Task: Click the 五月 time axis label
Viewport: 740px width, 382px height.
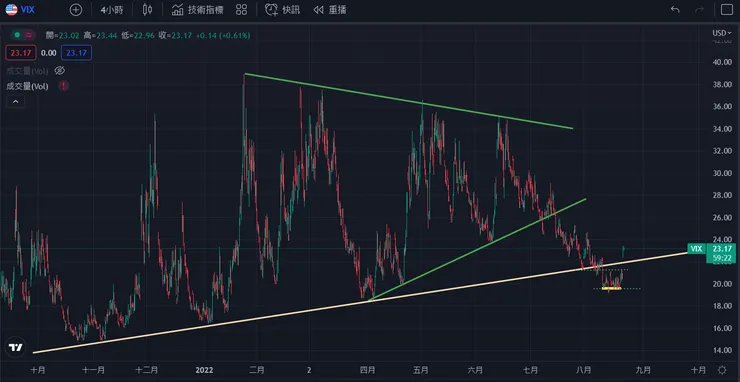Action: pyautogui.click(x=421, y=370)
